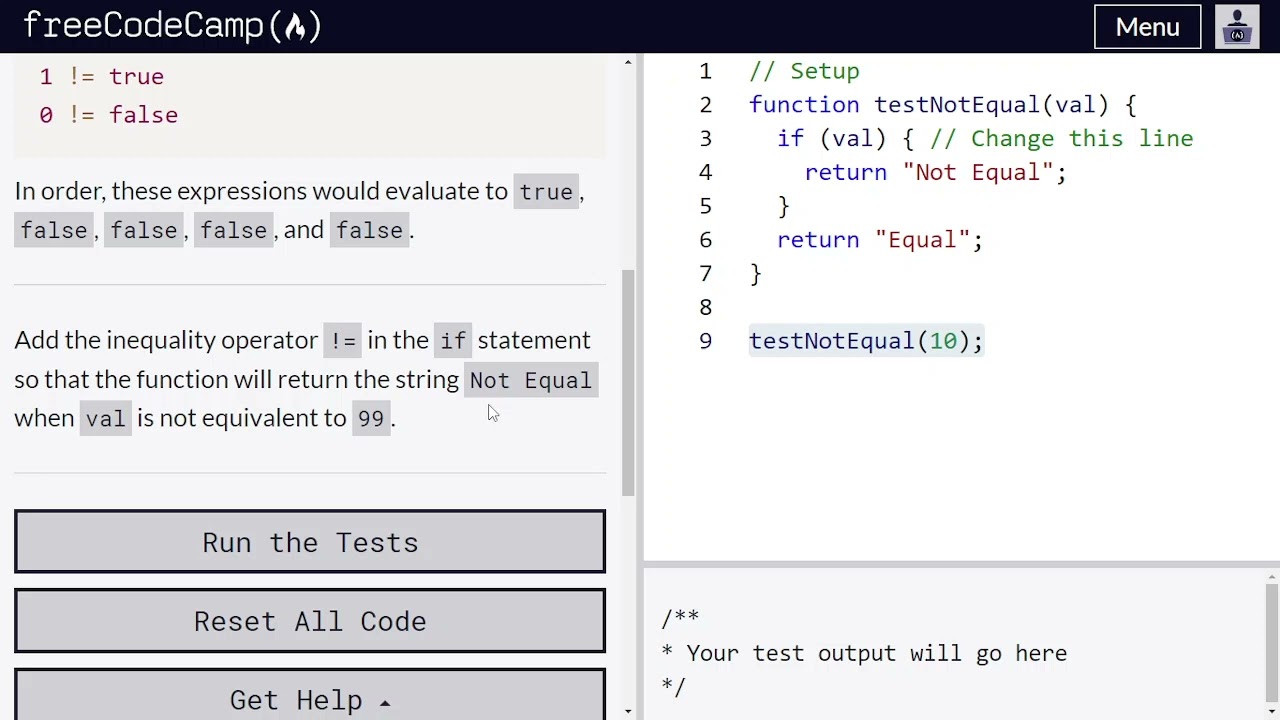Click line number 9 in gutter
Screen dimensions: 1280x720
(x=706, y=341)
